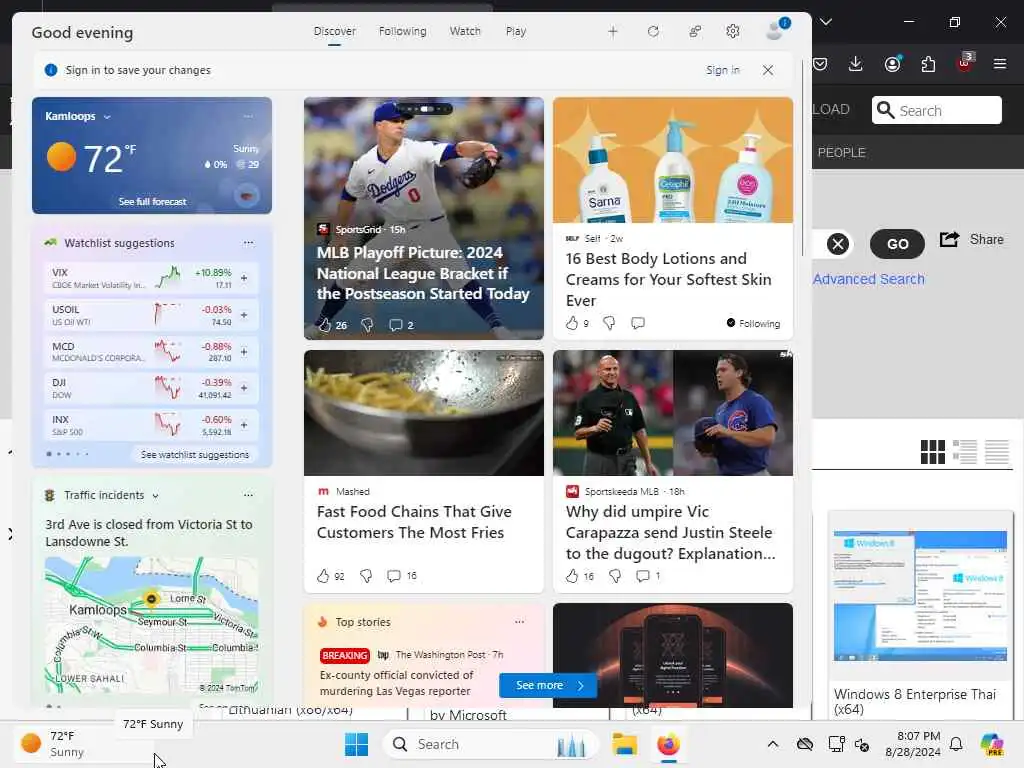Add USOIL to the watchlist
This screenshot has width=1024, height=768.
244,315
